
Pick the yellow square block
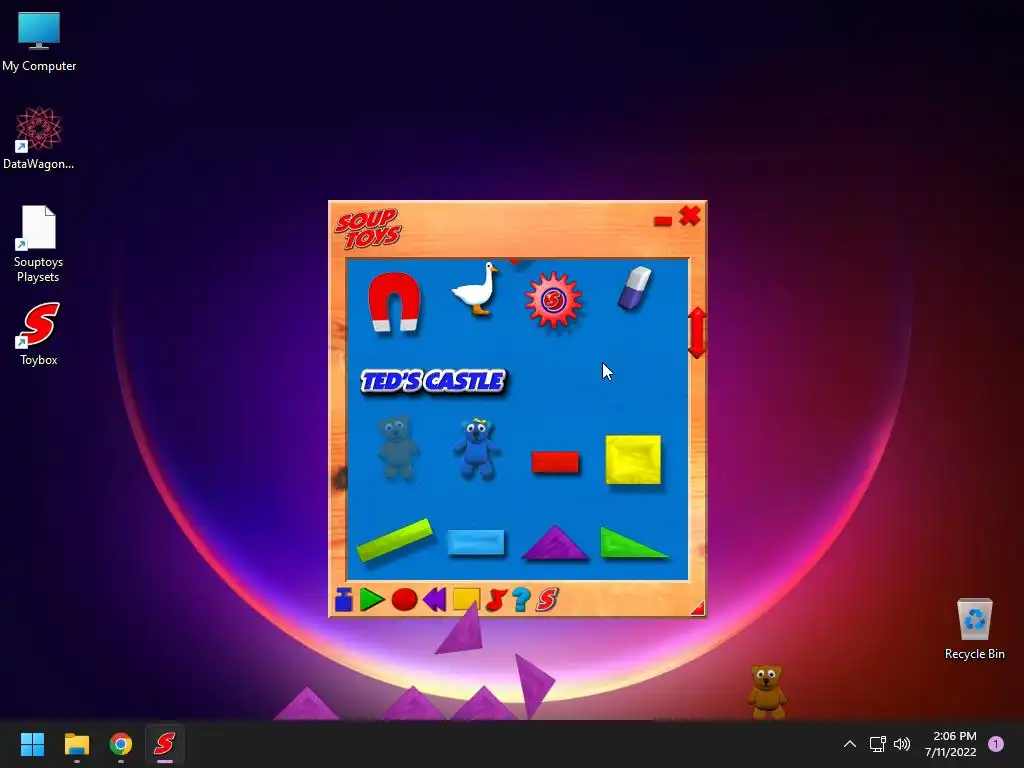tap(633, 460)
